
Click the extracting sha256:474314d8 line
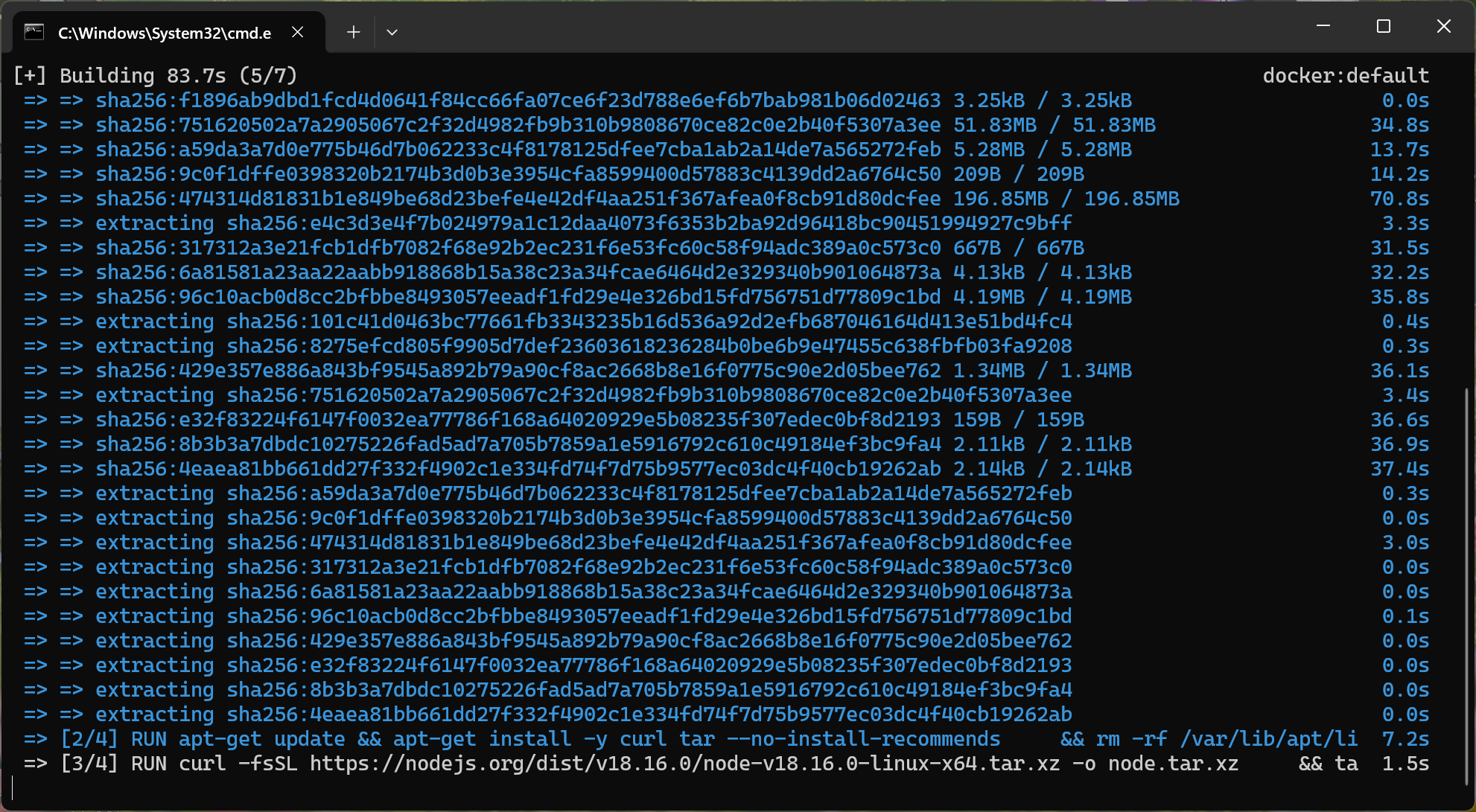coord(726,542)
